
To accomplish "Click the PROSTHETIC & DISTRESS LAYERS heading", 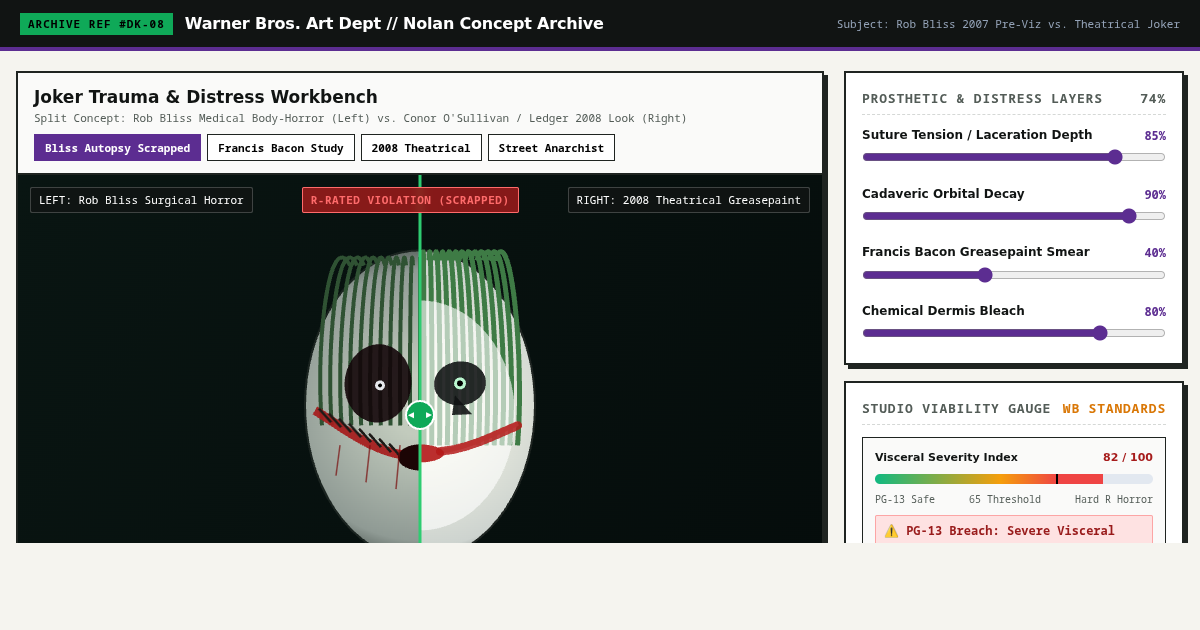I will click(982, 99).
